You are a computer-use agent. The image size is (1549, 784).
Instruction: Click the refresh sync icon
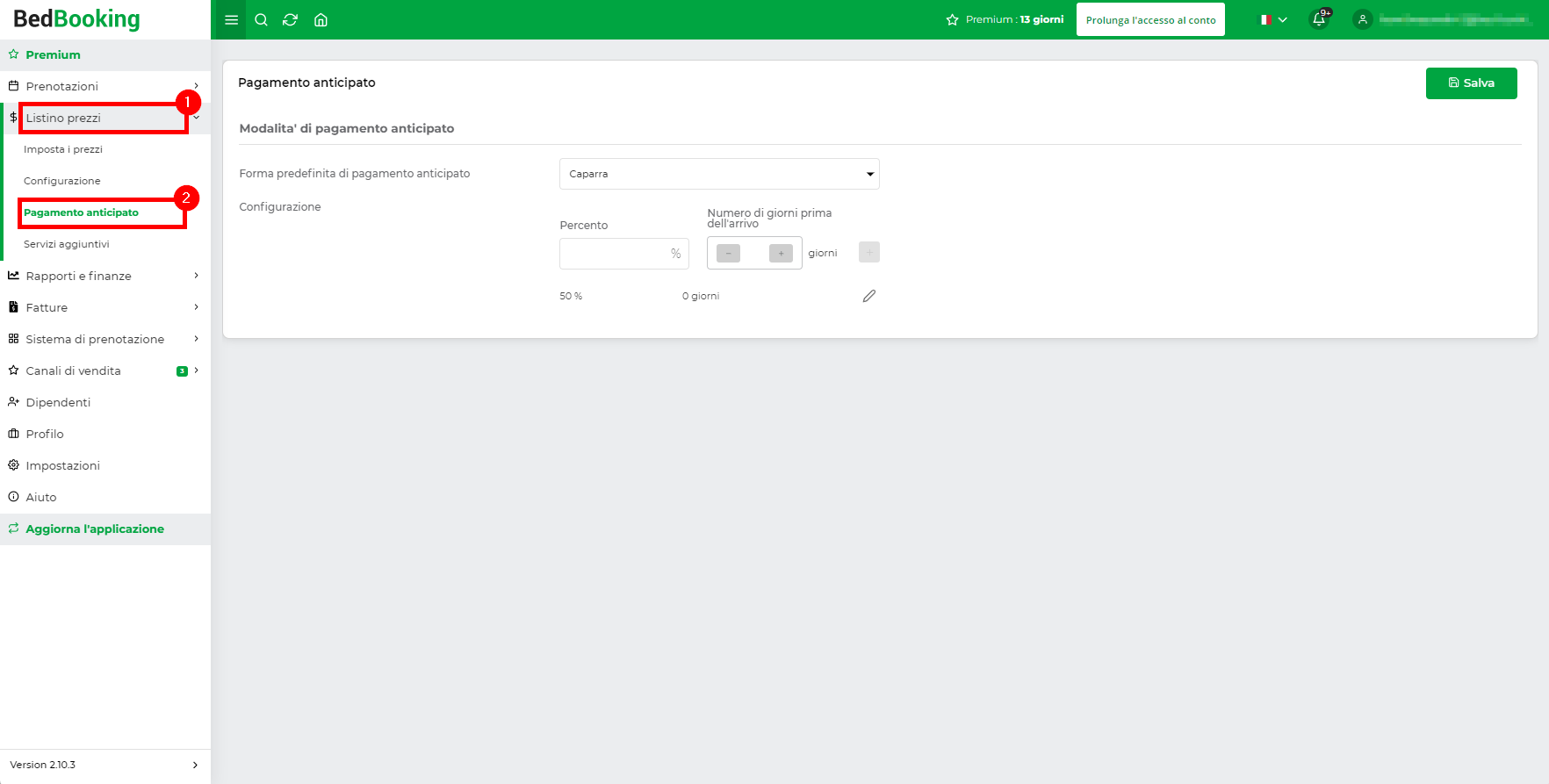pyautogui.click(x=290, y=19)
